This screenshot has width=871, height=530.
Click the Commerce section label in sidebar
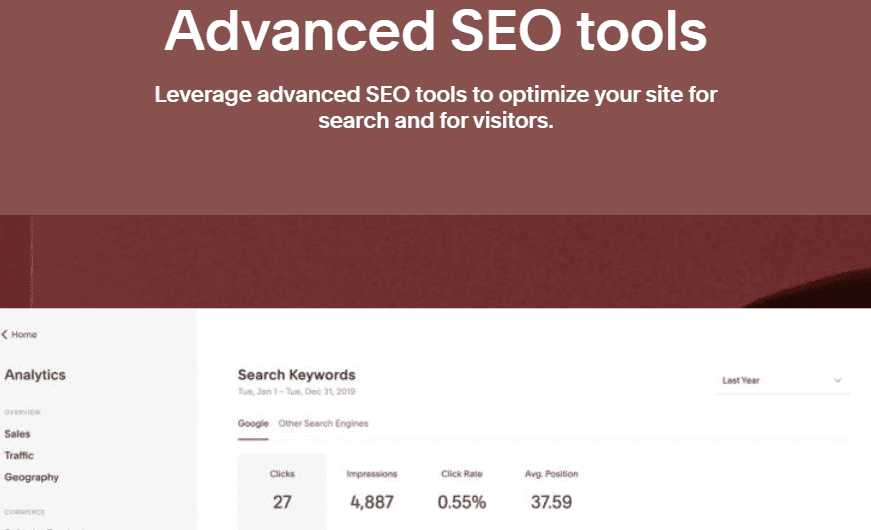(x=24, y=512)
